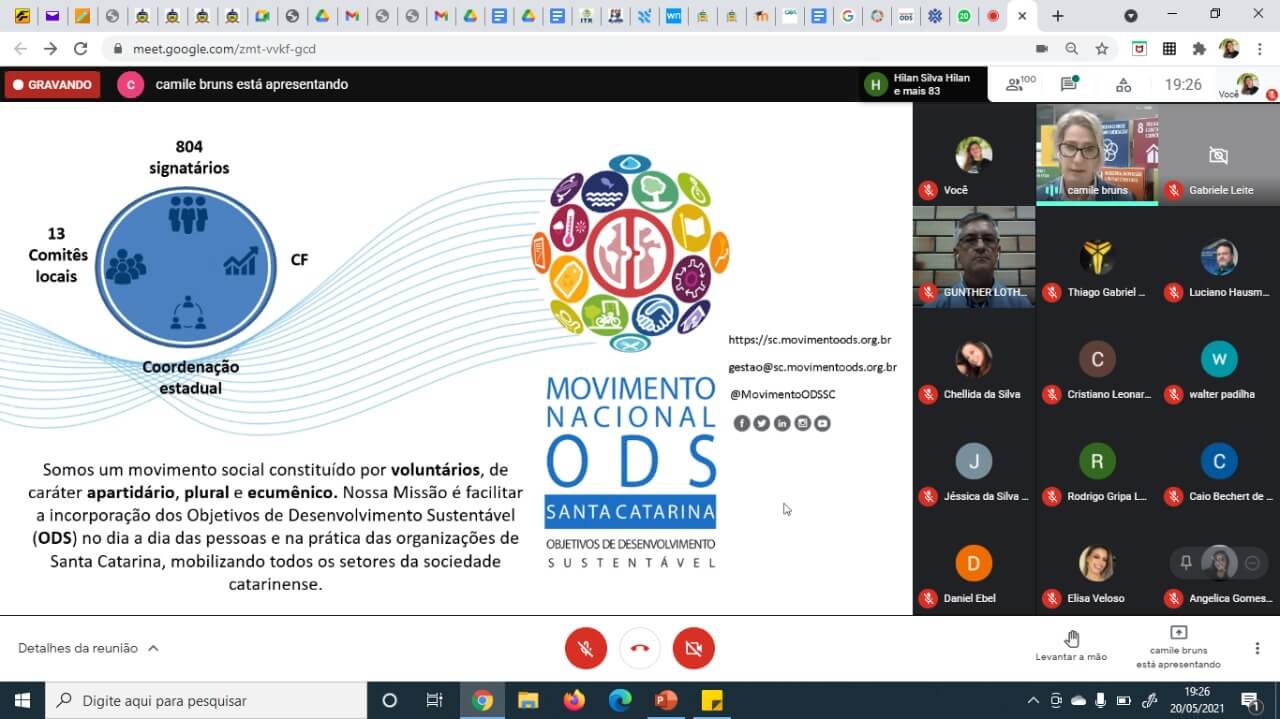This screenshot has width=1280, height=719.
Task: Click the YouTube icon on the slide
Action: pyautogui.click(x=822, y=423)
